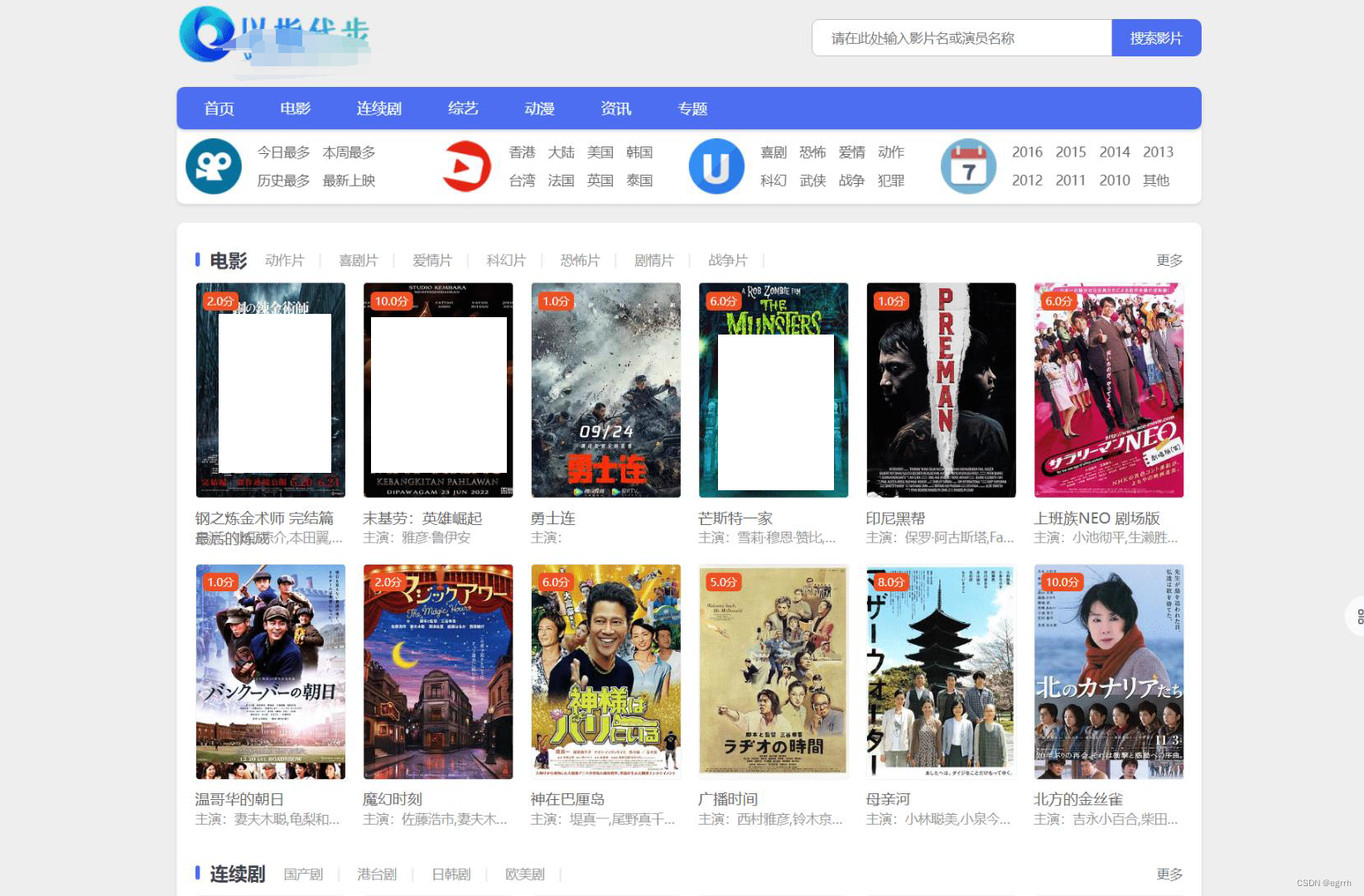This screenshot has height=896, width=1364.
Task: Select 恐怖片 movie category tab
Action: [x=580, y=261]
